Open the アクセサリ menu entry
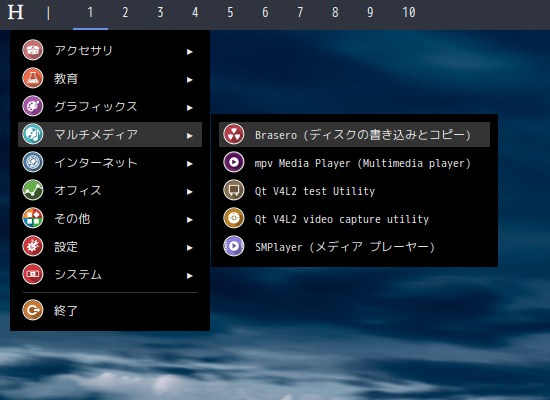550x400 pixels. [x=110, y=50]
